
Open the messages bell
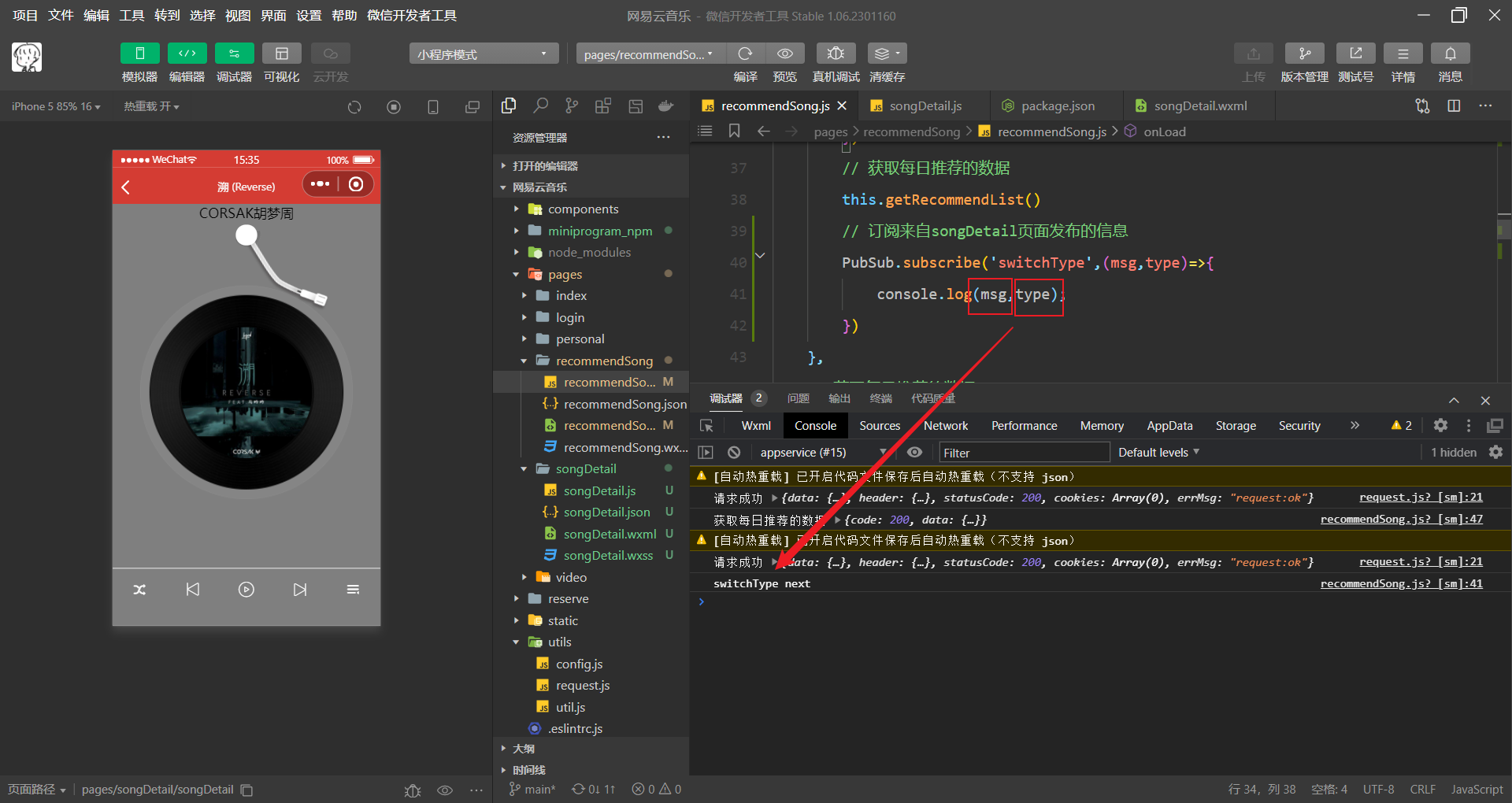click(1450, 54)
